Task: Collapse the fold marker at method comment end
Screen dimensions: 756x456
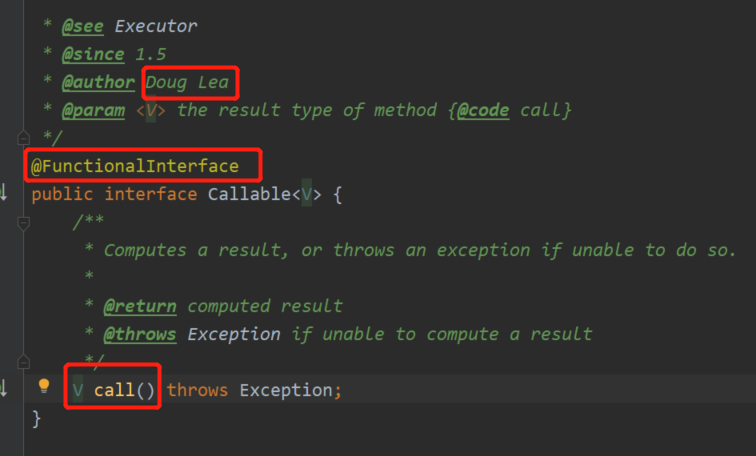Action: (x=23, y=362)
